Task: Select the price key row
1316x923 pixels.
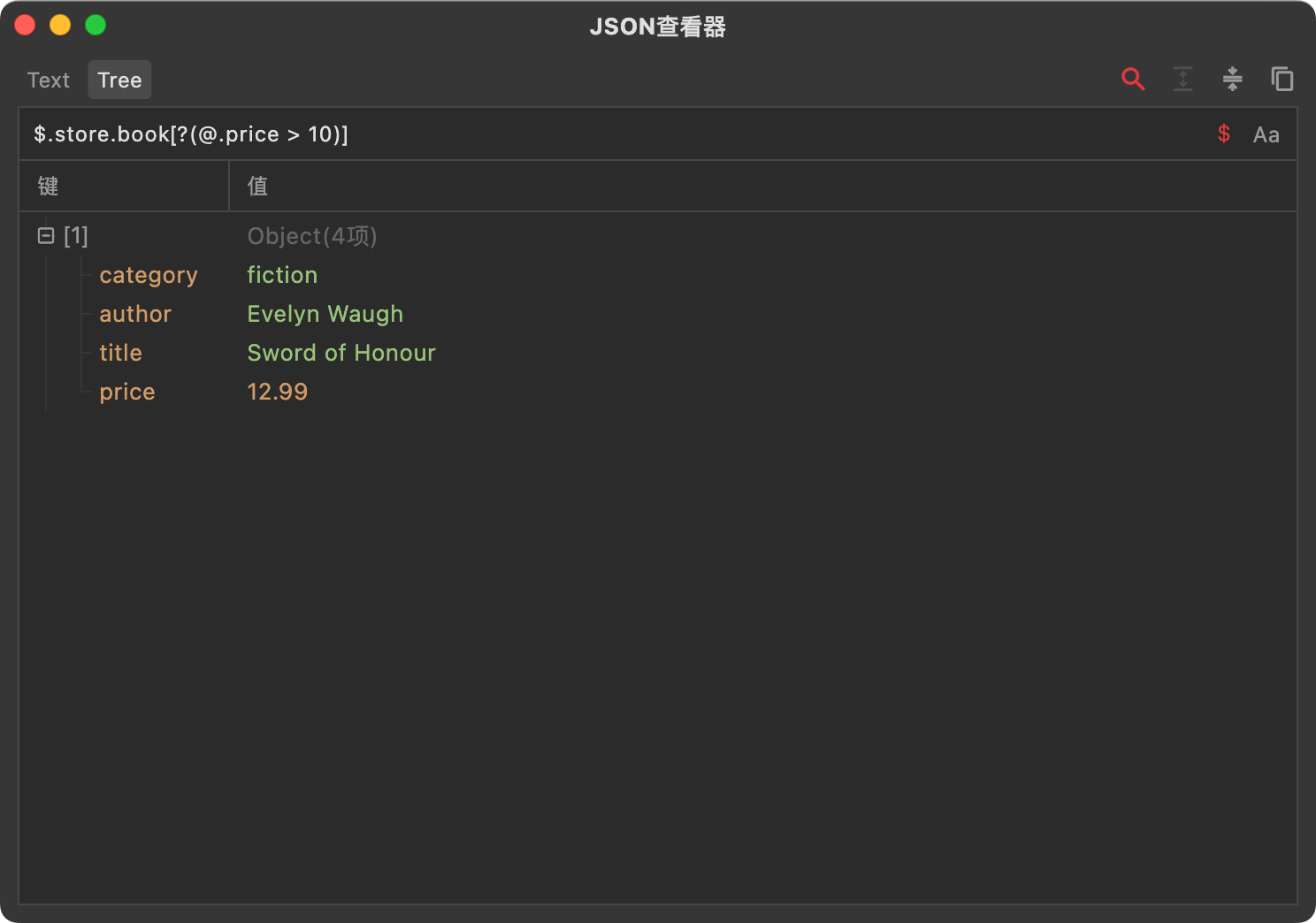Action: click(x=127, y=393)
